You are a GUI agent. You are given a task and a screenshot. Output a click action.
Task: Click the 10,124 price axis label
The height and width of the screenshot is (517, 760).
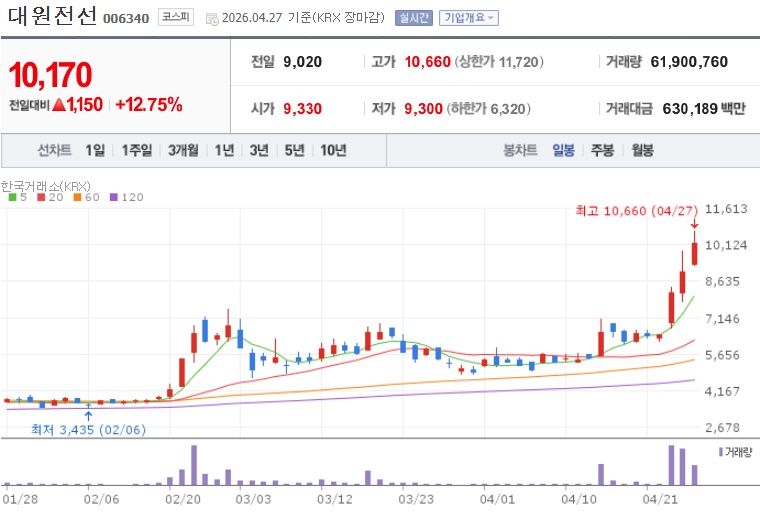coord(726,245)
